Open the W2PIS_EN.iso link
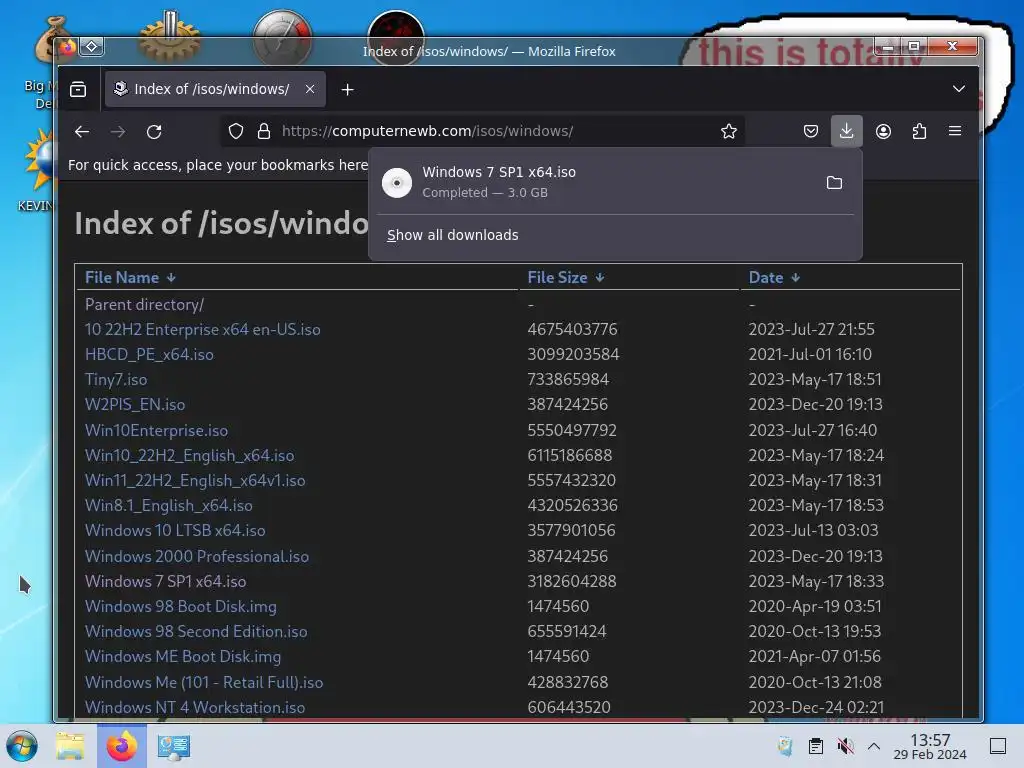The height and width of the screenshot is (768, 1024). point(135,404)
